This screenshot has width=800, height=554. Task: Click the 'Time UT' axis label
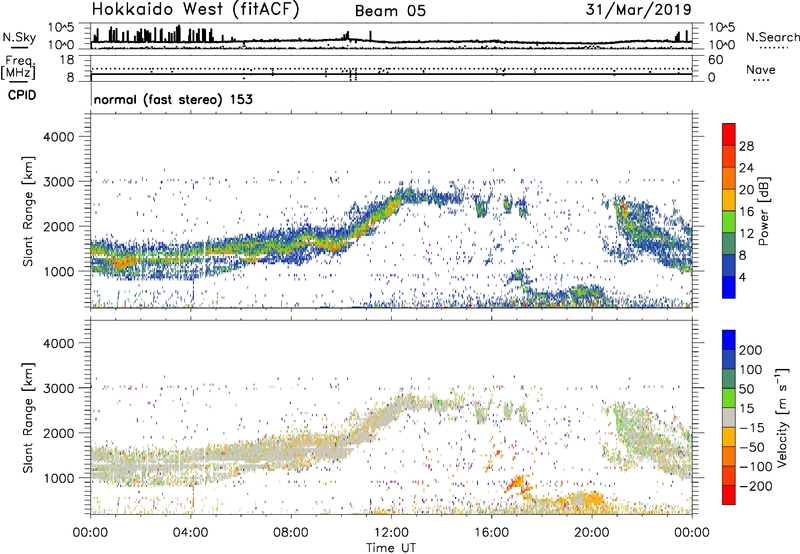pos(391,547)
